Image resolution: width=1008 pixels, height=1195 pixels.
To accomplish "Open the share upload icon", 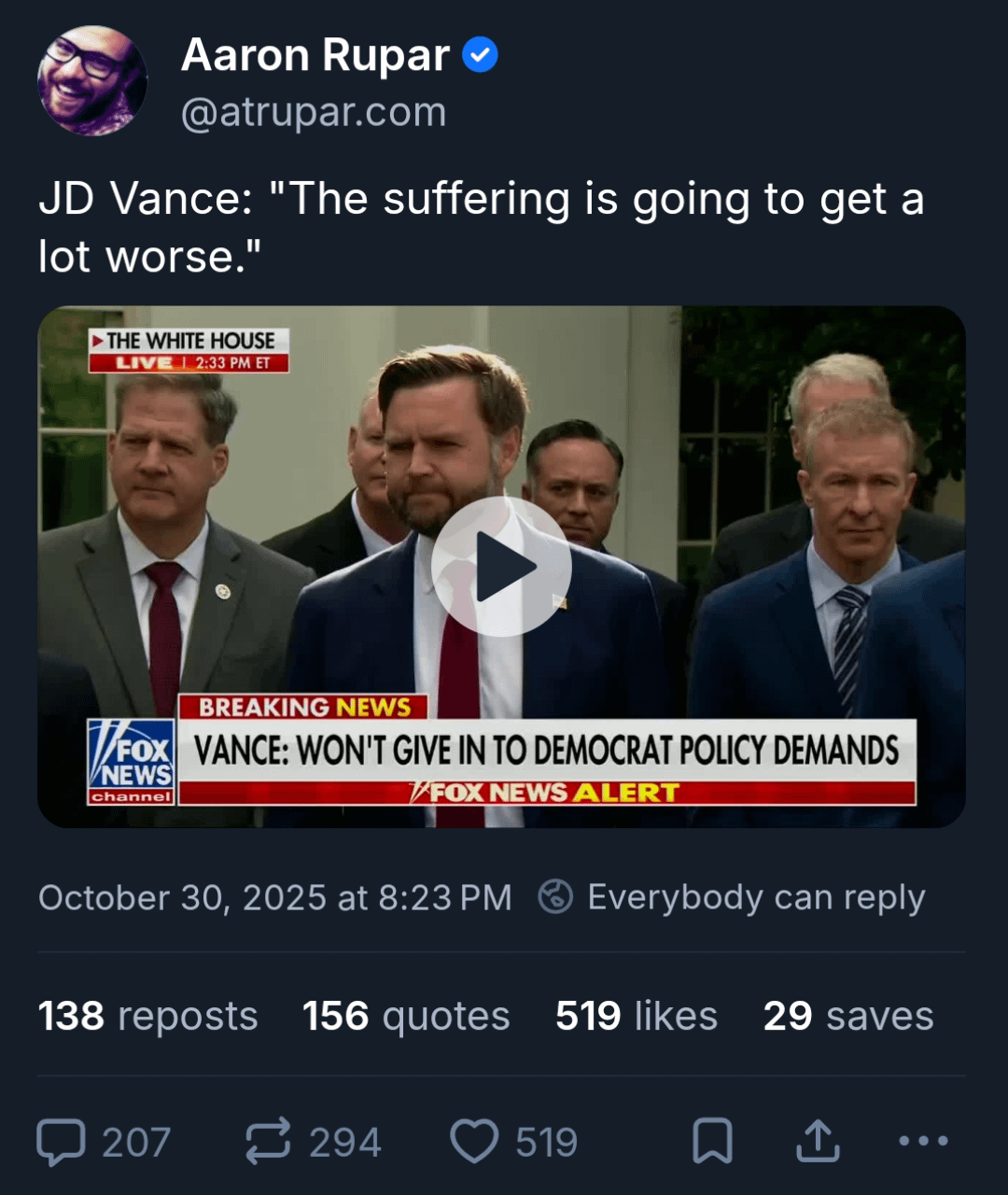I will tap(819, 1142).
